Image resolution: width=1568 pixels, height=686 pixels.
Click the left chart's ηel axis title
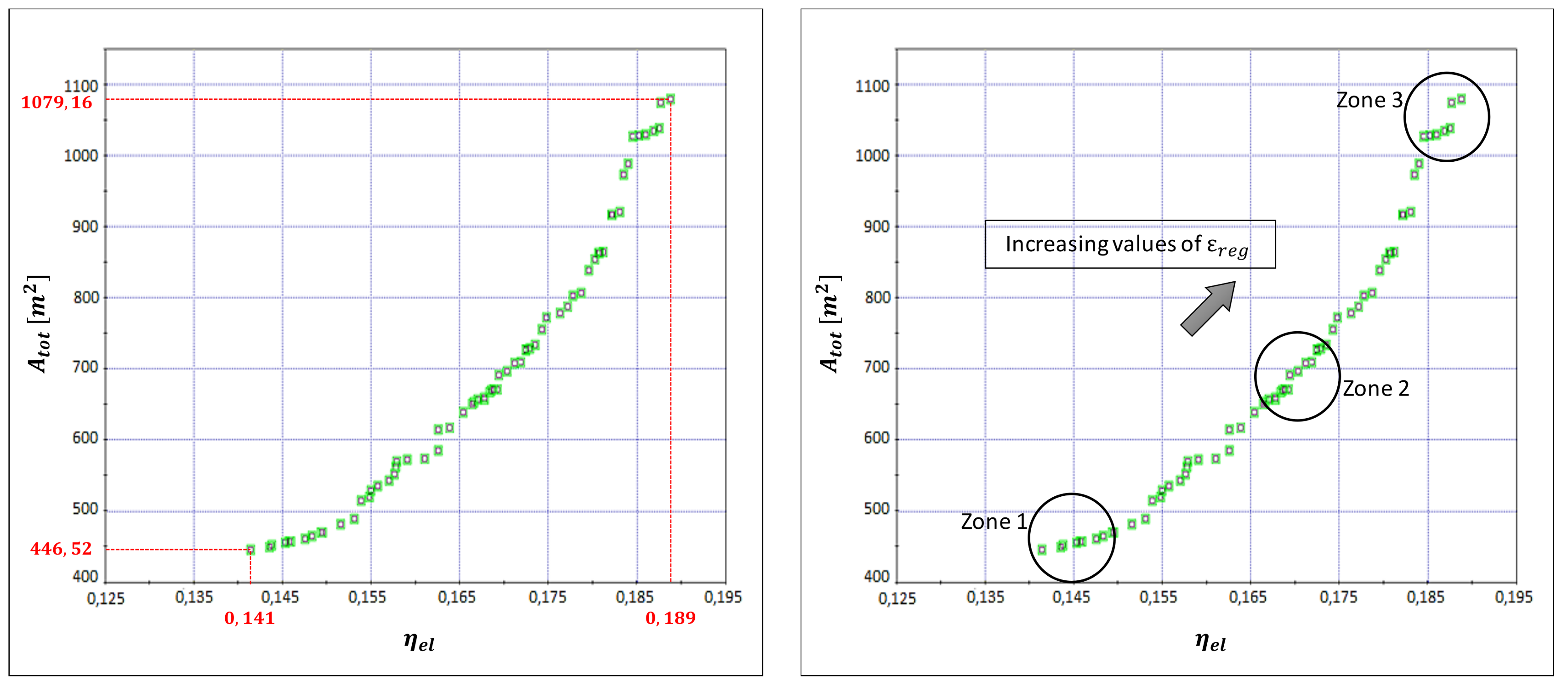[419, 642]
